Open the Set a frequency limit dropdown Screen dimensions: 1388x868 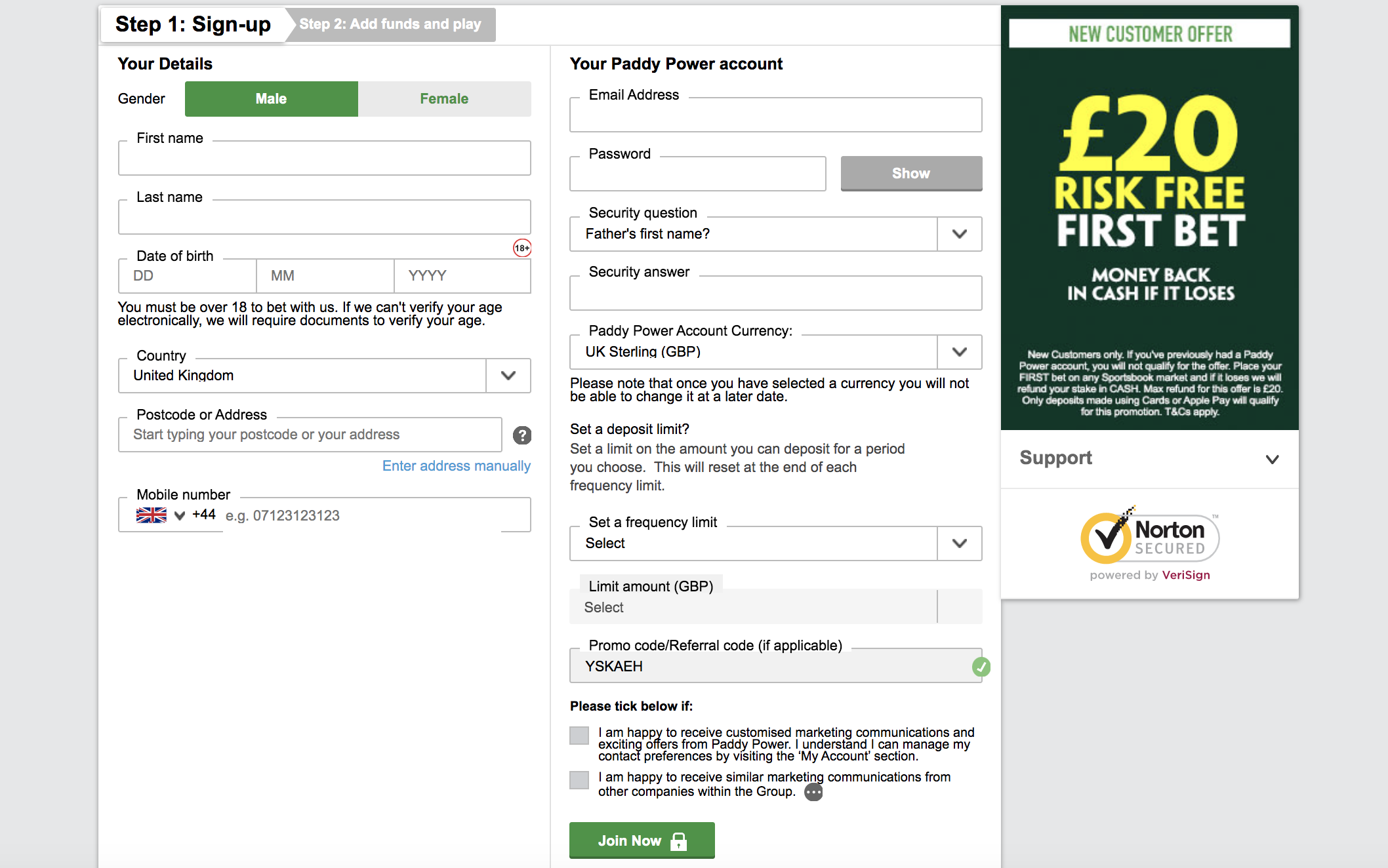pyautogui.click(x=959, y=543)
